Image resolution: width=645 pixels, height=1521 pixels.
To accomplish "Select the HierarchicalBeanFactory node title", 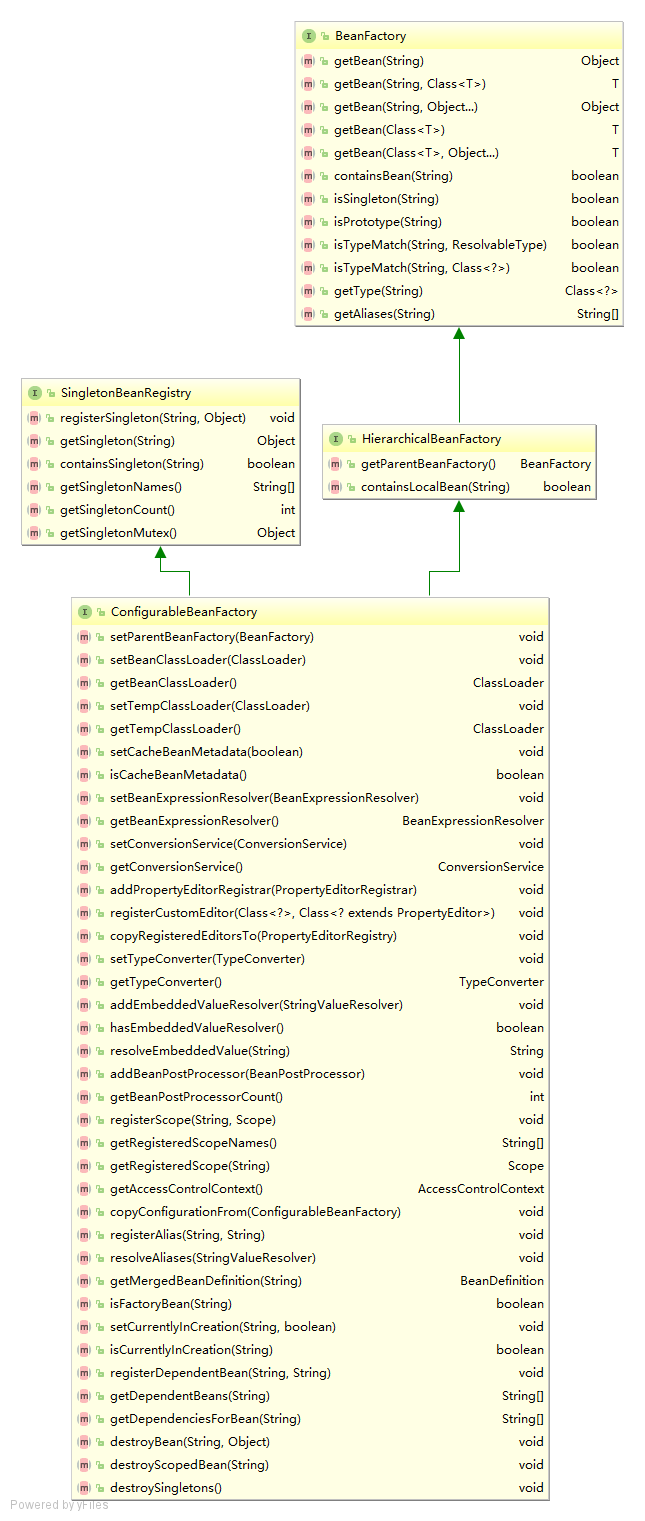I will click(x=431, y=439).
